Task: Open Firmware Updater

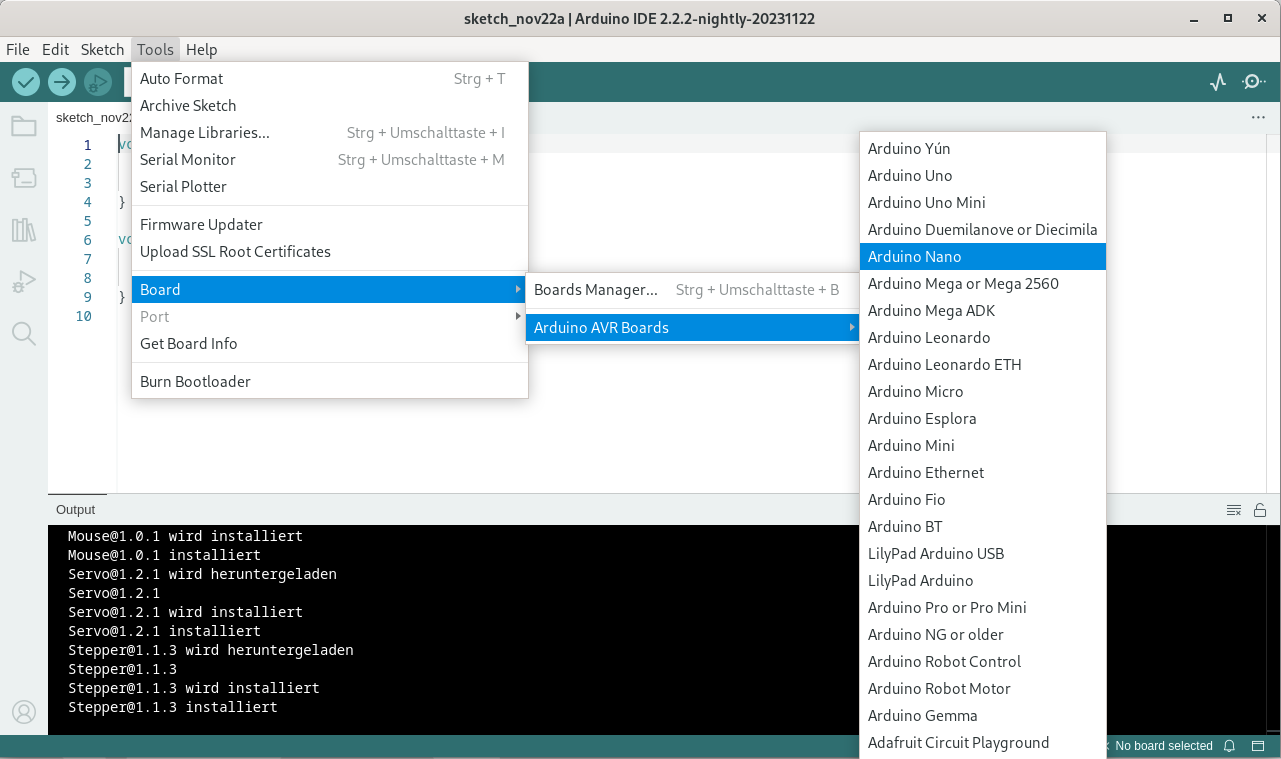Action: 330,224
